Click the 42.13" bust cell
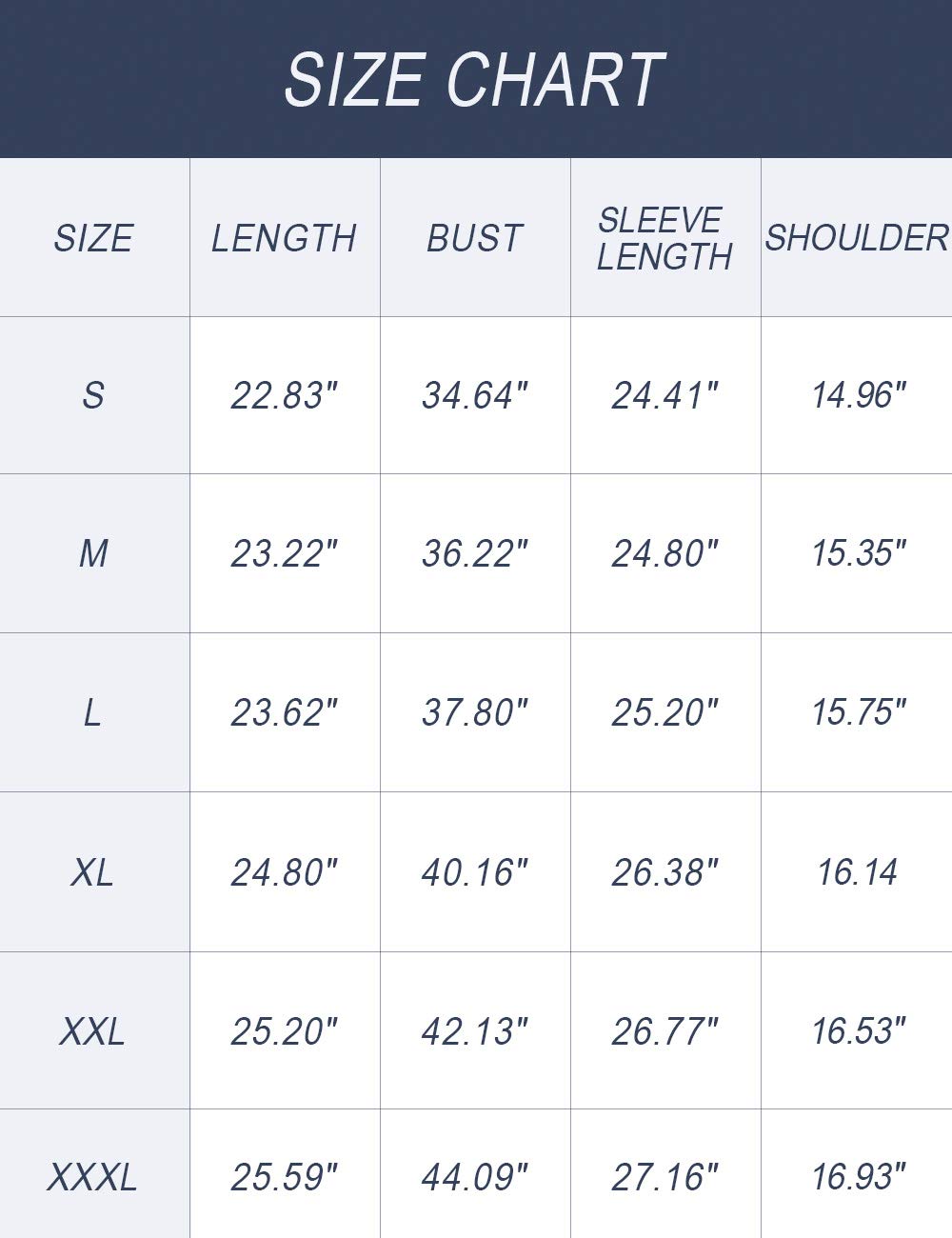The width and height of the screenshot is (952, 1238). click(474, 1031)
